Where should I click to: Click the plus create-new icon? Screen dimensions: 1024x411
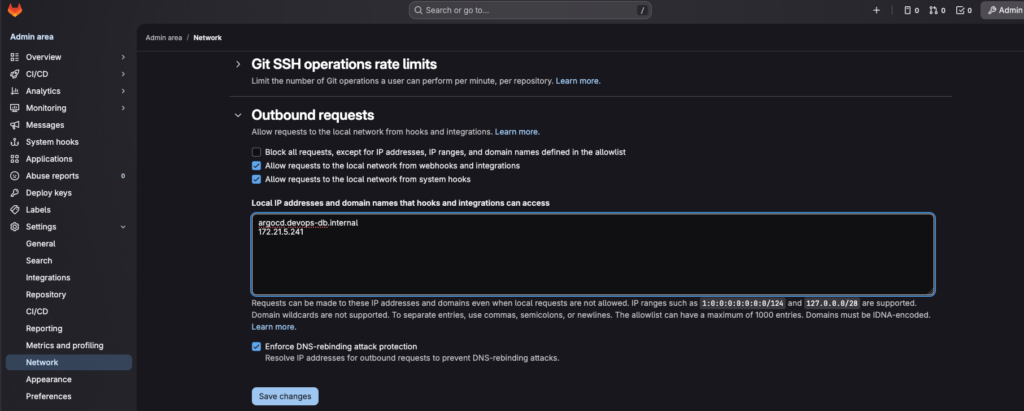(x=876, y=10)
